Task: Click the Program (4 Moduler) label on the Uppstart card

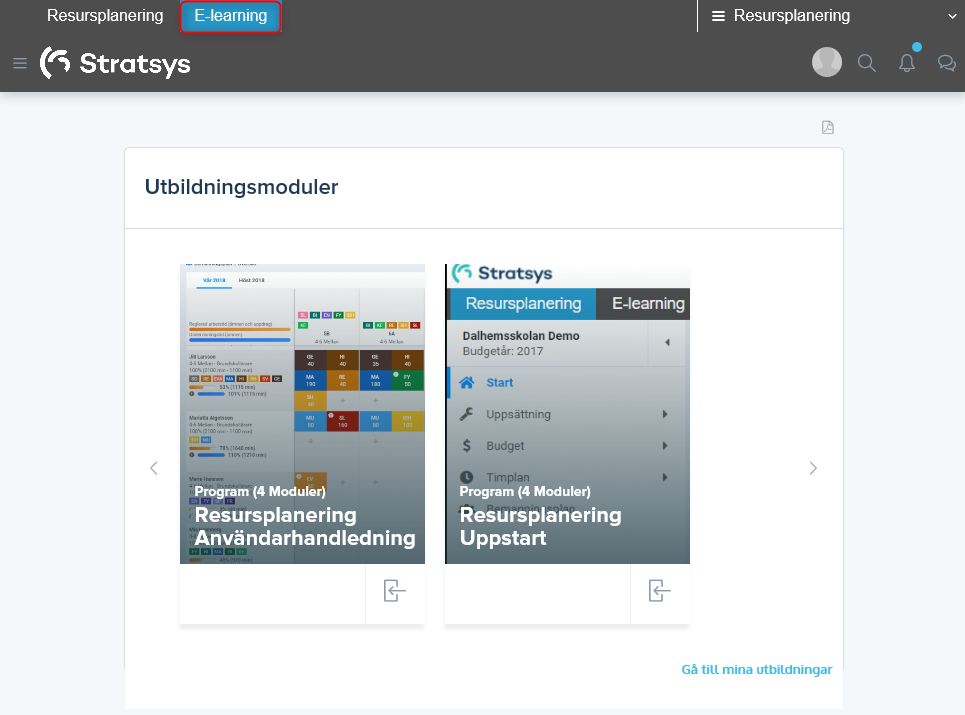Action: tap(525, 491)
